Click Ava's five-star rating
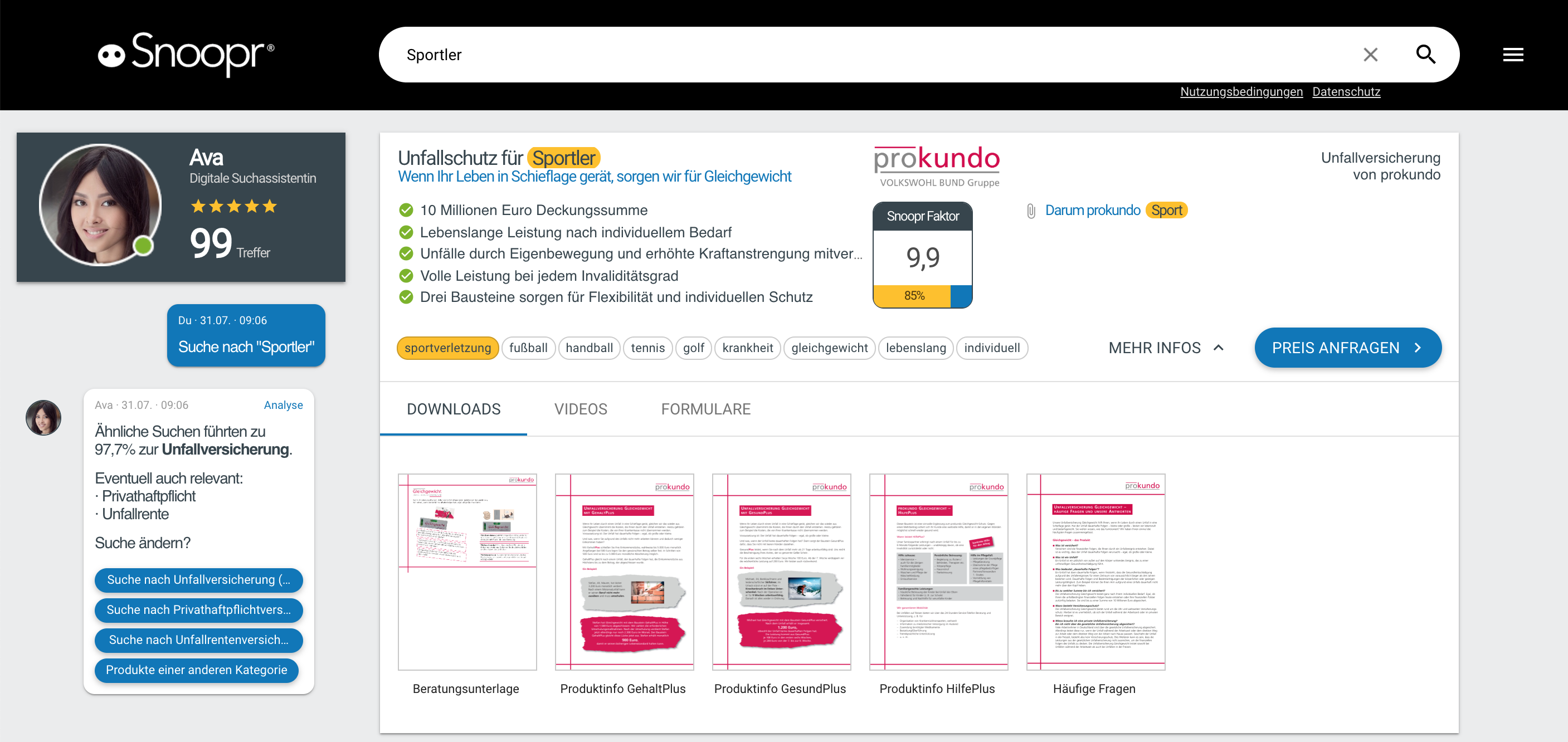The width and height of the screenshot is (1568, 742). (233, 206)
